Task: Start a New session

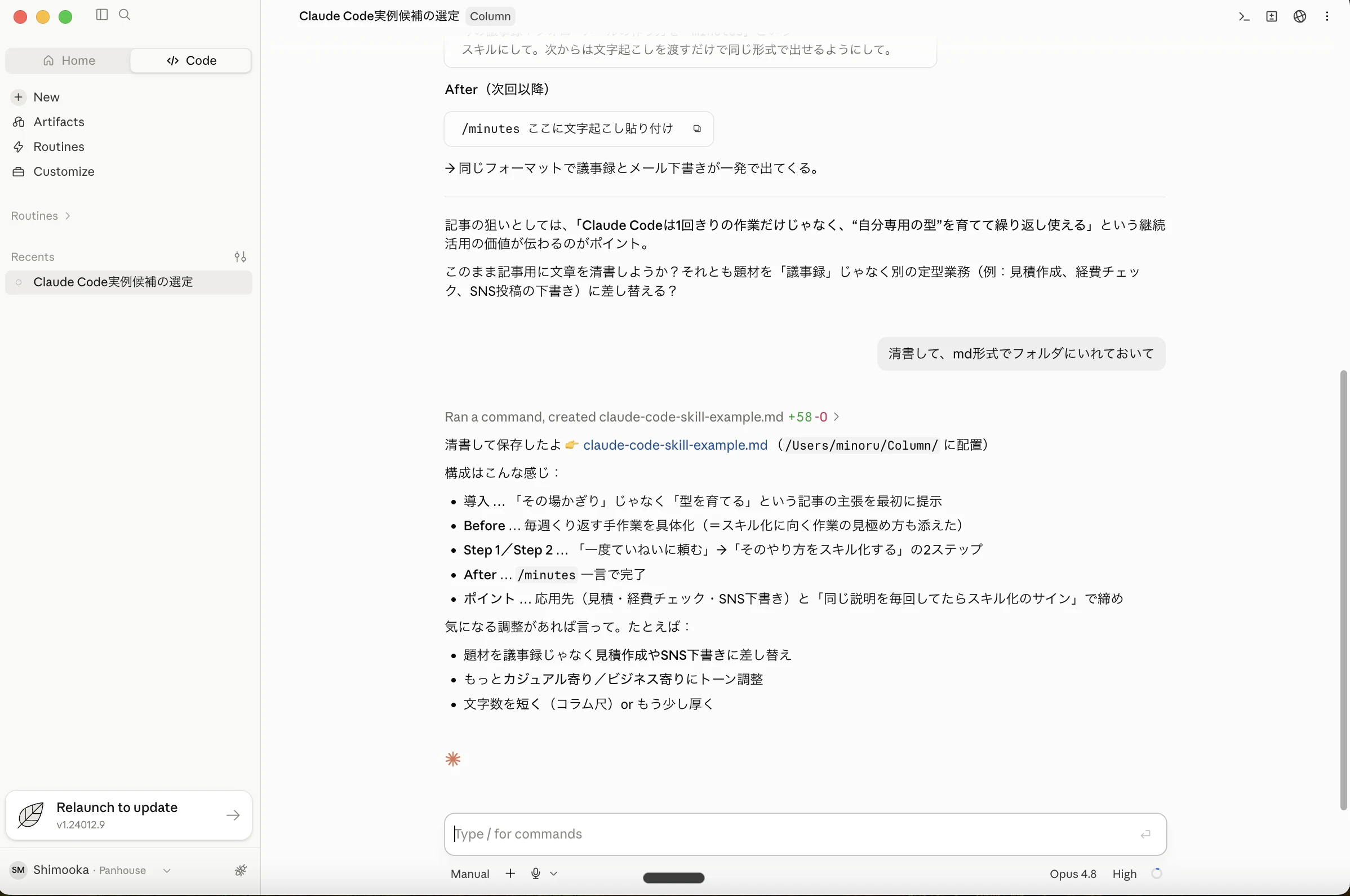Action: [x=128, y=97]
